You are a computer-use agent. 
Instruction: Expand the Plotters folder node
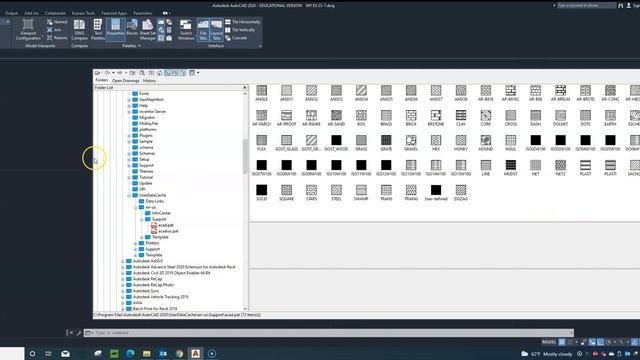tap(136, 243)
